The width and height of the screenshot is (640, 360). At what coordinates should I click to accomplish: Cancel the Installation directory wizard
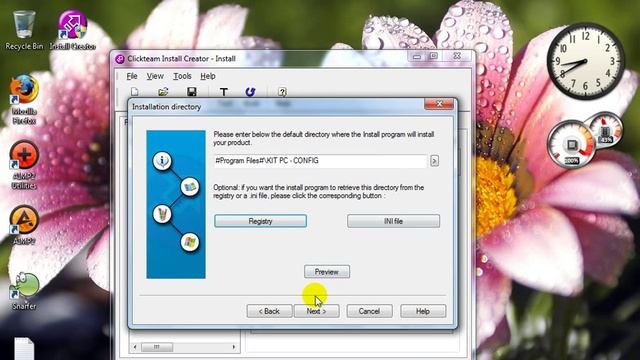369,311
